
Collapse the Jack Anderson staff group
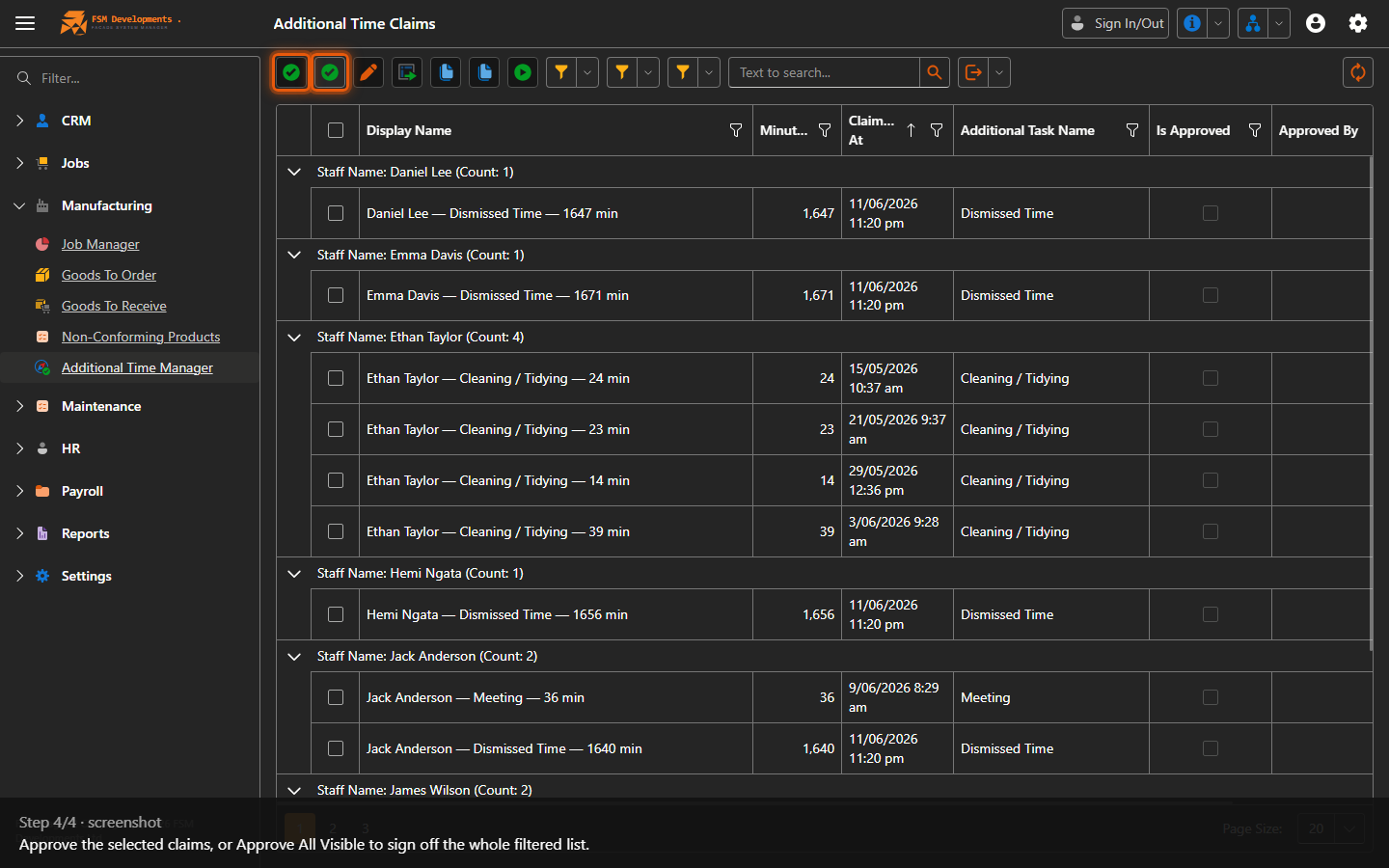point(294,656)
